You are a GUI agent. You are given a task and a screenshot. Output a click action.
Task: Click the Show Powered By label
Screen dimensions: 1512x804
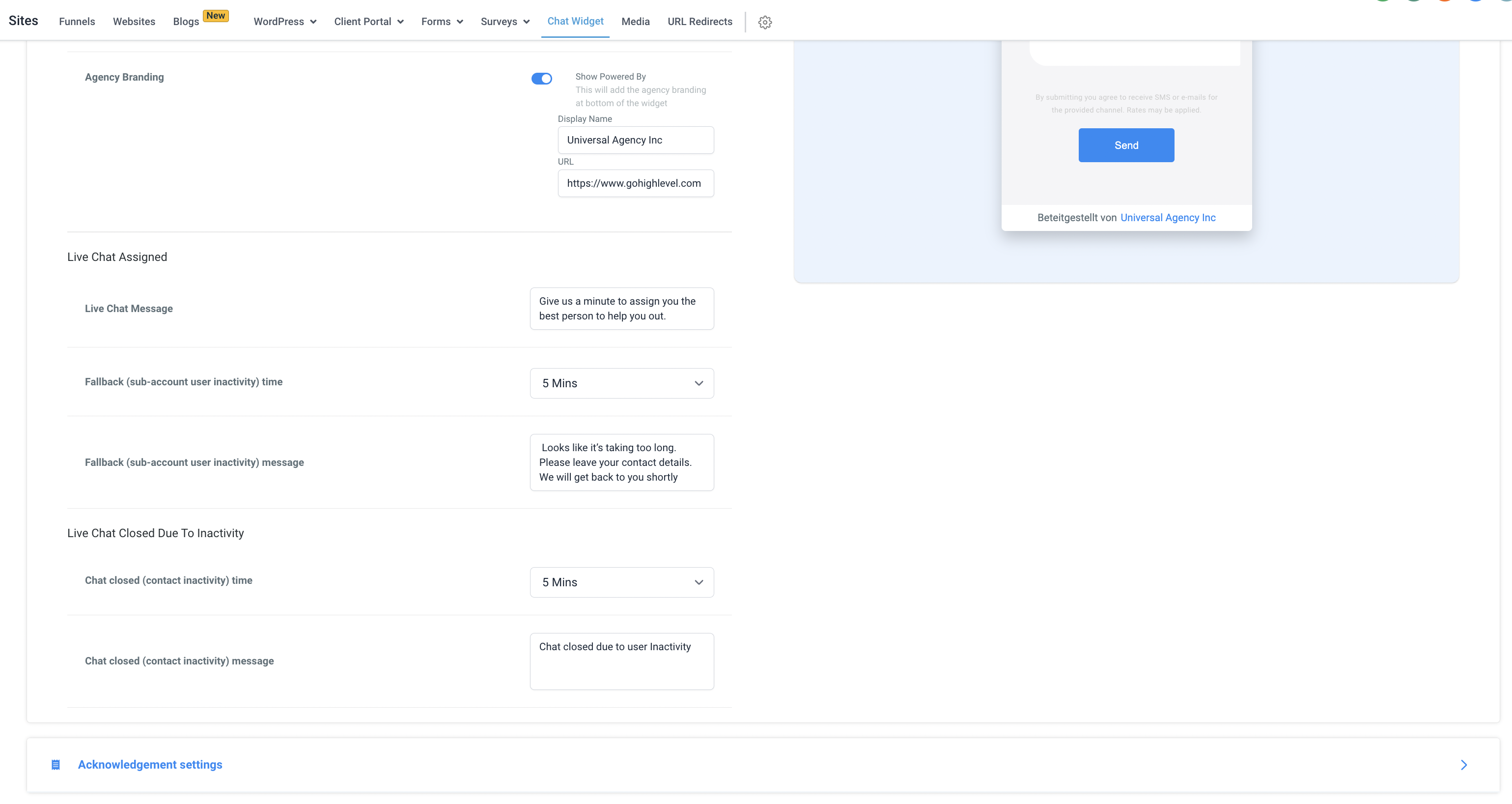coord(611,76)
